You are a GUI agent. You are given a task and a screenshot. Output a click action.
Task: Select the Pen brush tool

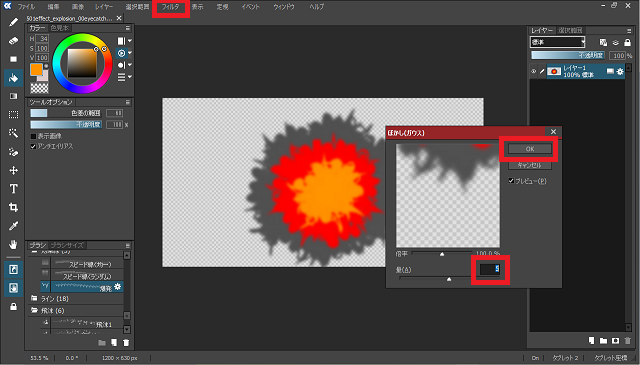[x=13, y=22]
